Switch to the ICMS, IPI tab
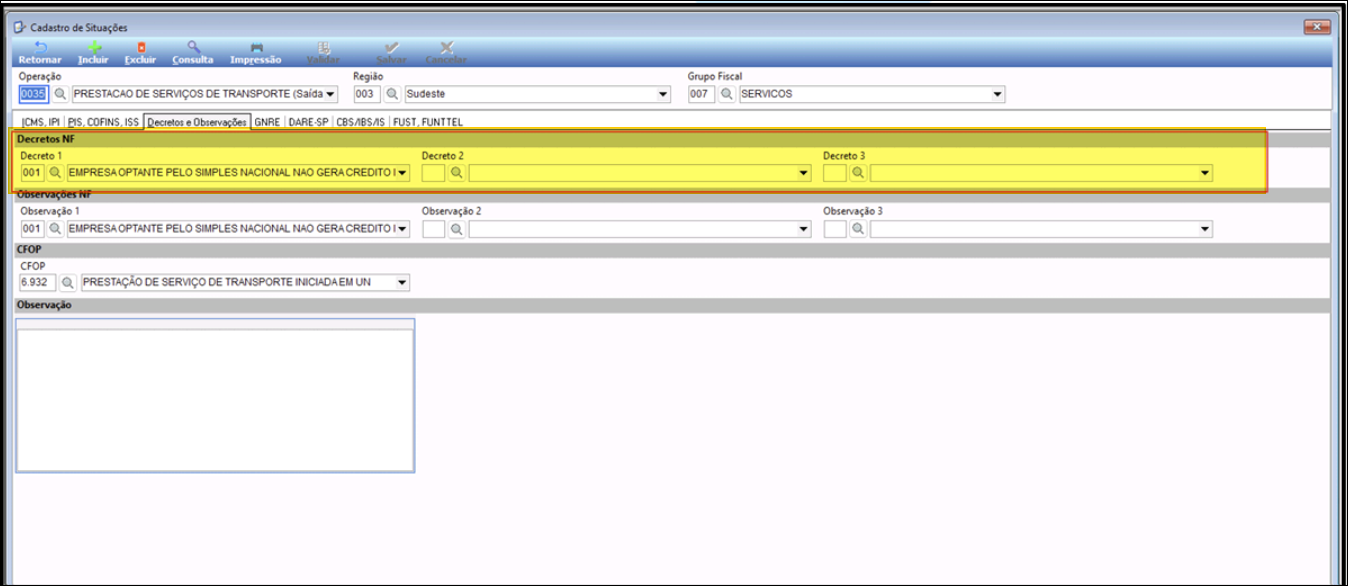The image size is (1348, 586). (x=41, y=122)
